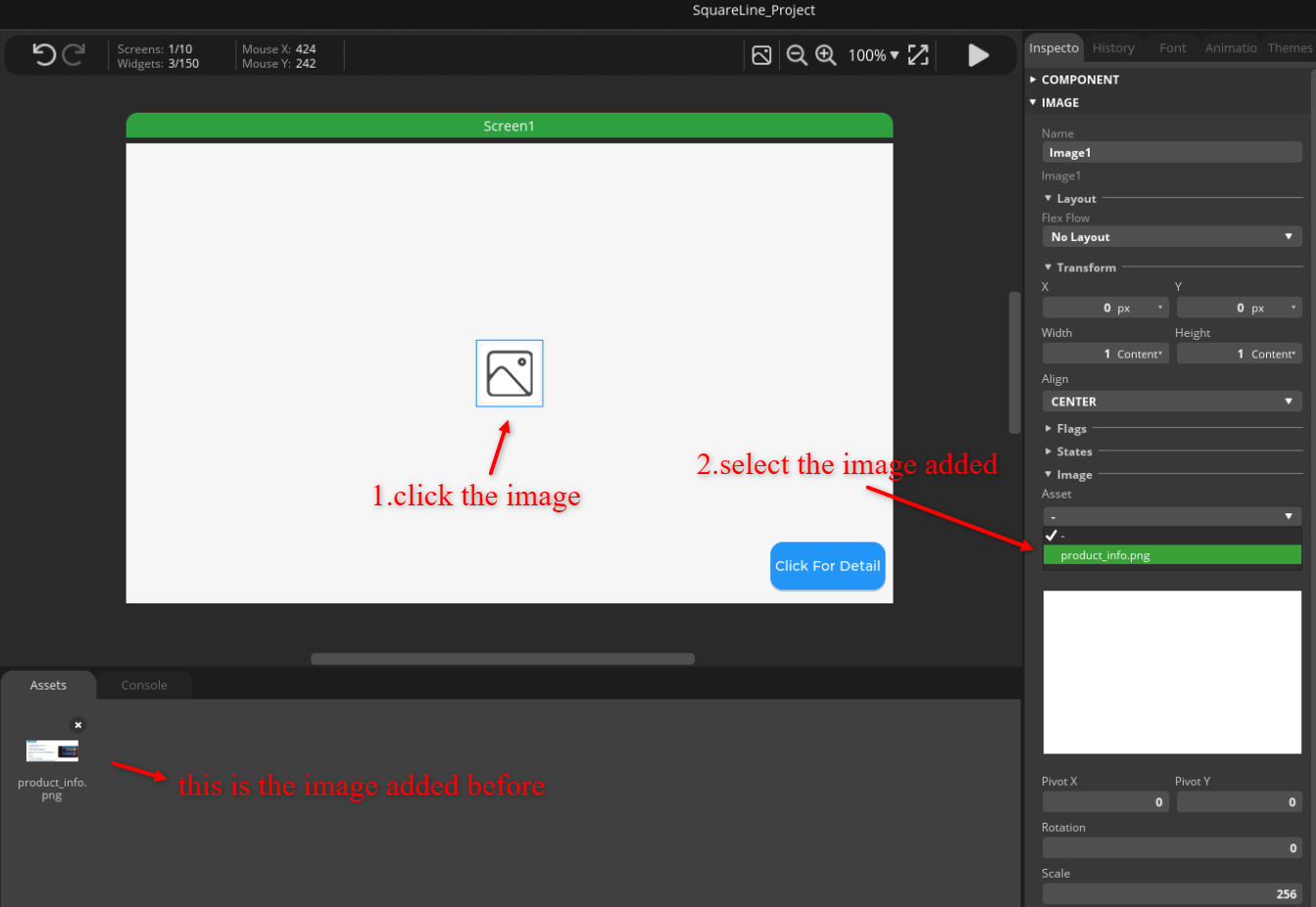Click the redo arrow icon

73,54
